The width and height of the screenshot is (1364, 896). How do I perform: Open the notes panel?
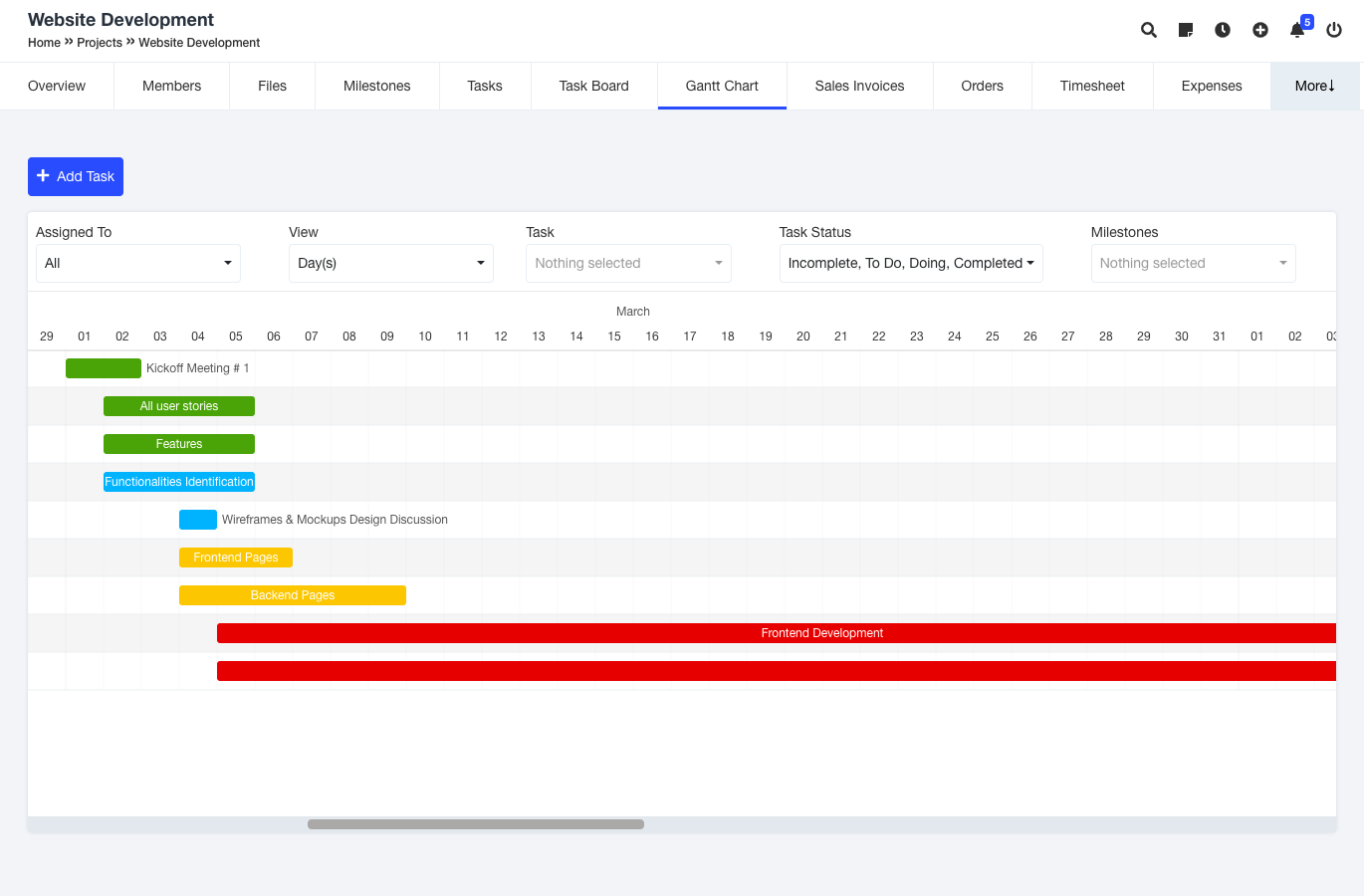pyautogui.click(x=1185, y=30)
